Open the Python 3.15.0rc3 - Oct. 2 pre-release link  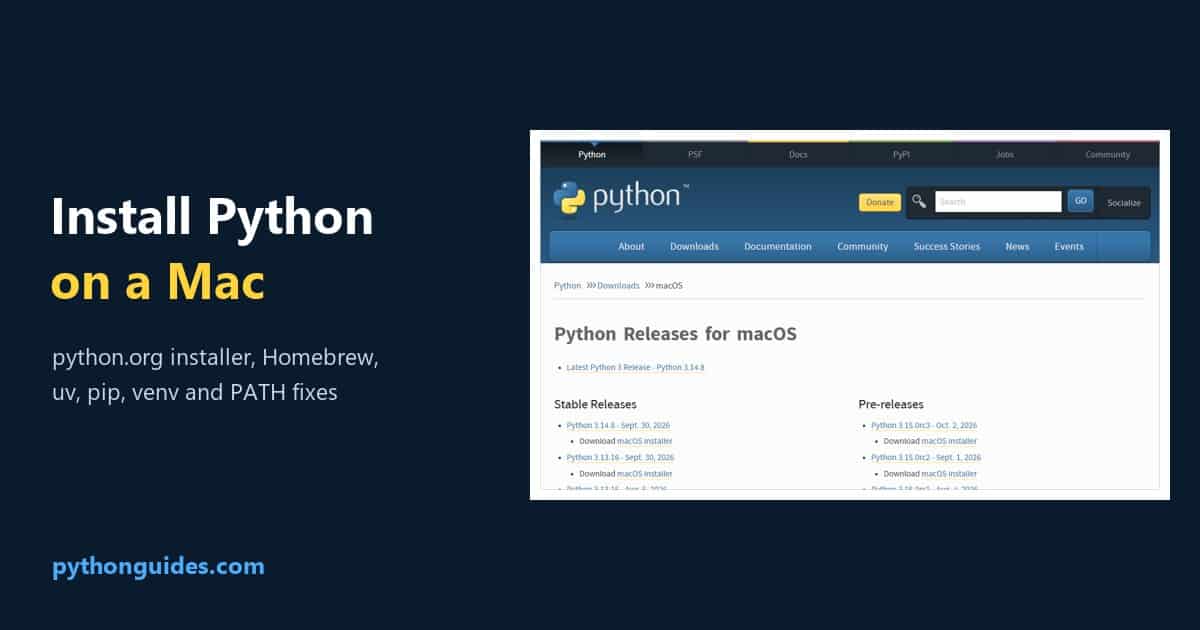pos(924,425)
